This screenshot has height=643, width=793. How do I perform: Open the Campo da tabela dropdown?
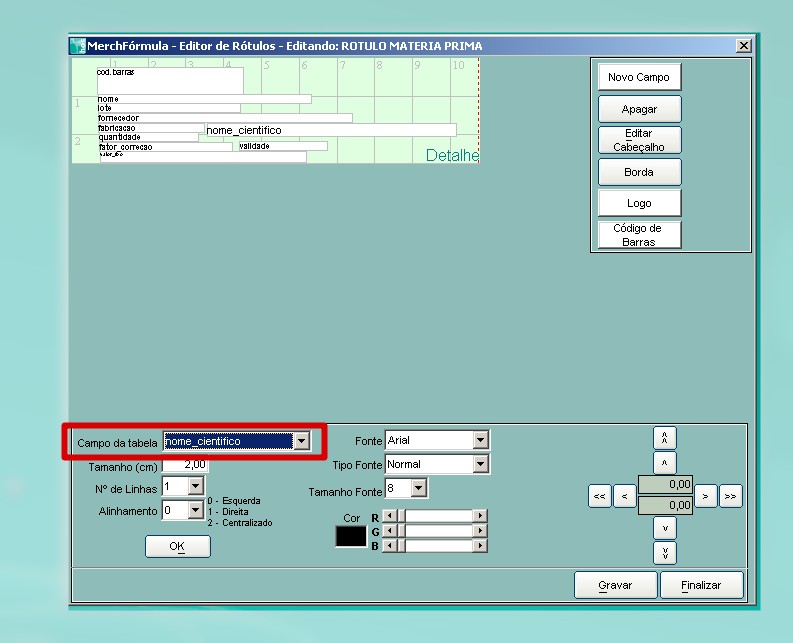[x=301, y=441]
